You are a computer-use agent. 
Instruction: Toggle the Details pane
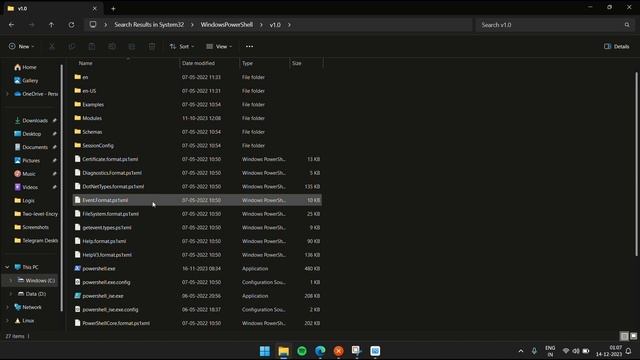tap(617, 47)
